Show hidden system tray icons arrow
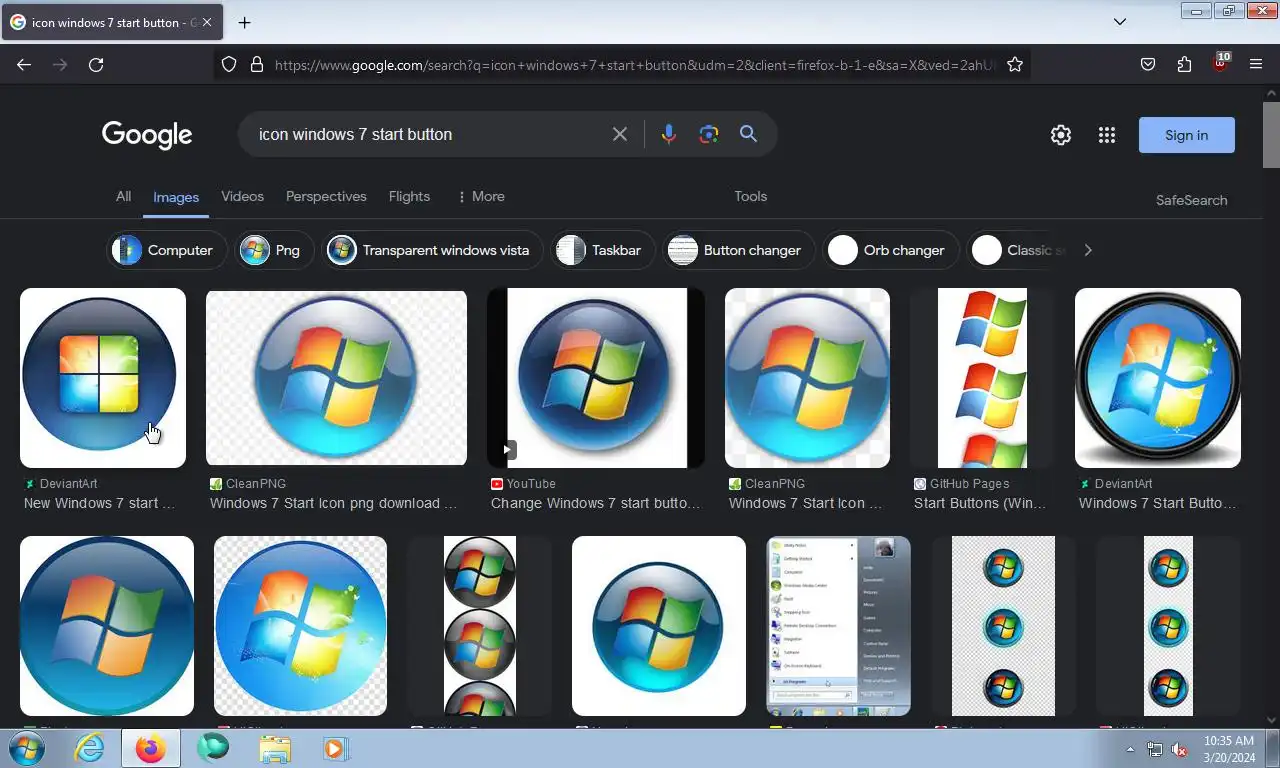 [1130, 749]
